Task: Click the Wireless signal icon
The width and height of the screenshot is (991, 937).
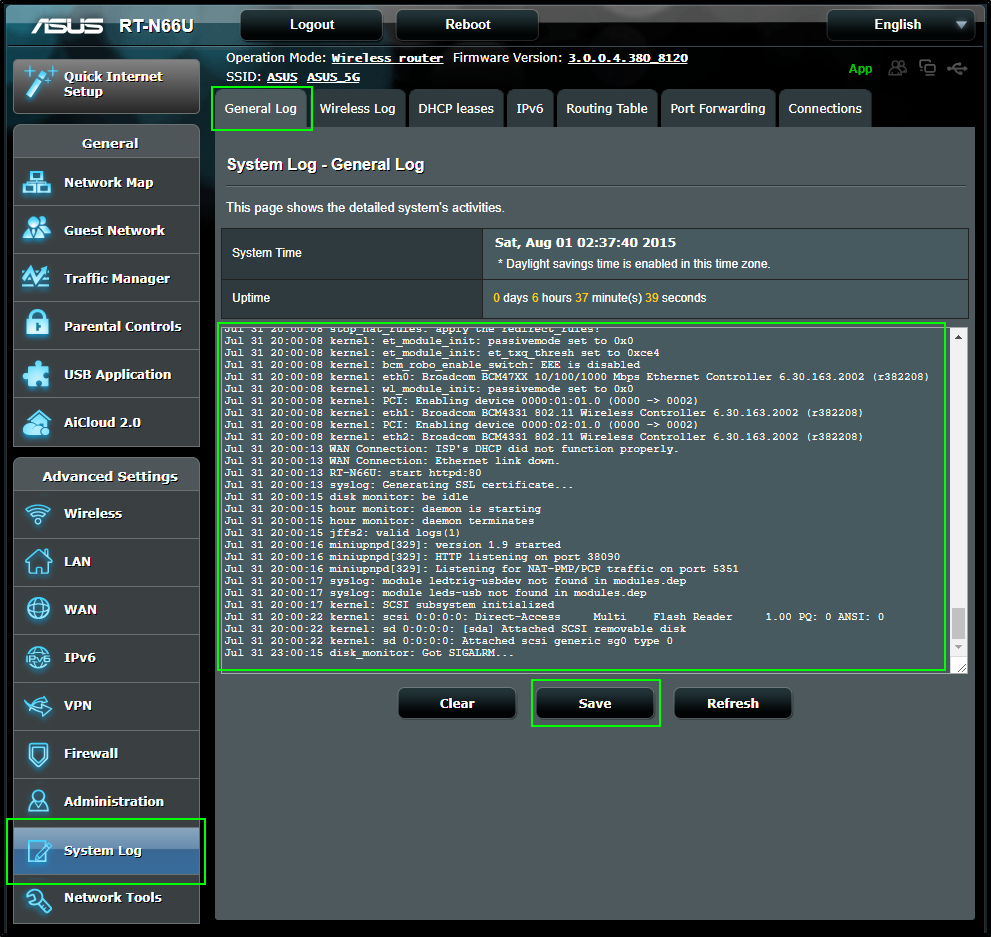Action: tap(38, 514)
